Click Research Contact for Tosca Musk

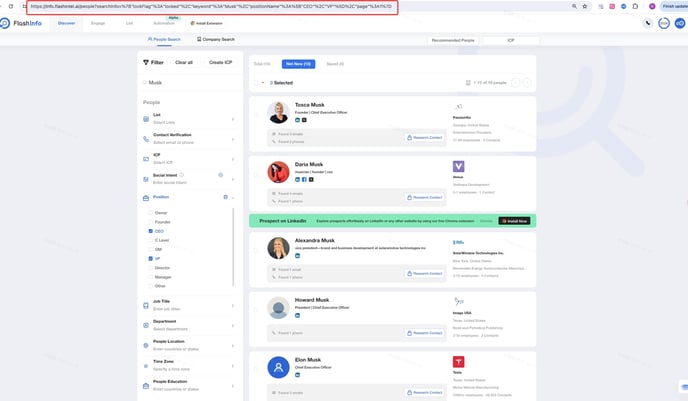[425, 138]
